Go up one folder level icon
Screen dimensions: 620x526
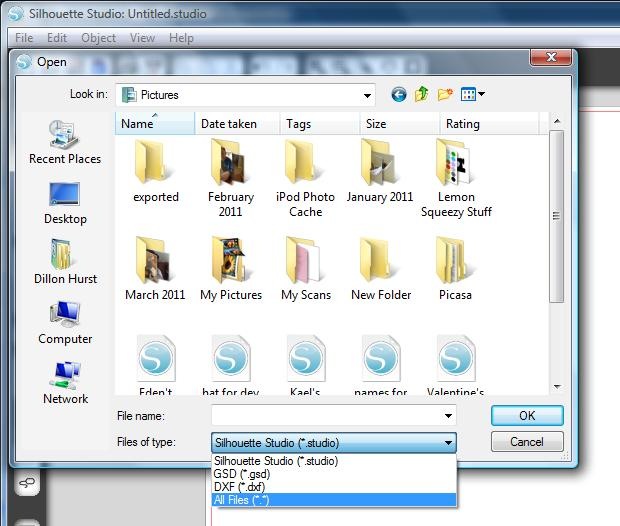422,94
